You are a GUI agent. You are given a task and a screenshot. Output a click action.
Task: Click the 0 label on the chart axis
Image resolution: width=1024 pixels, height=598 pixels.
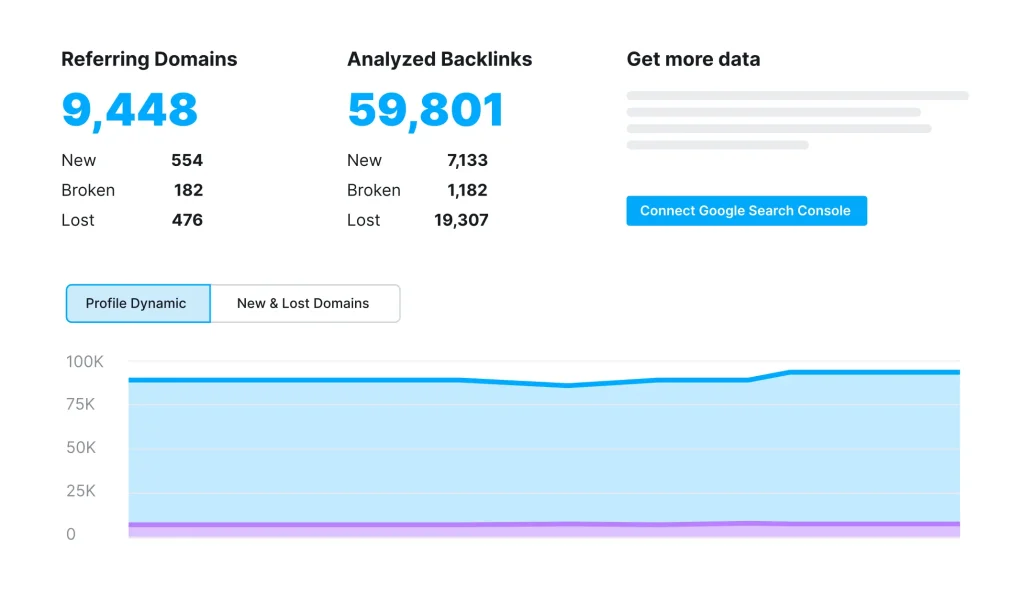pyautogui.click(x=70, y=534)
